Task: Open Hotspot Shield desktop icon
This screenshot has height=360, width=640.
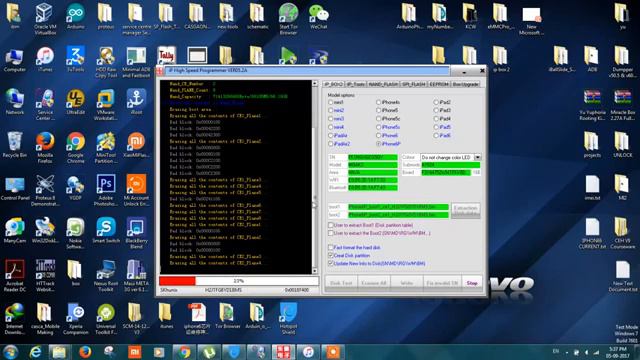Action: pos(288,318)
